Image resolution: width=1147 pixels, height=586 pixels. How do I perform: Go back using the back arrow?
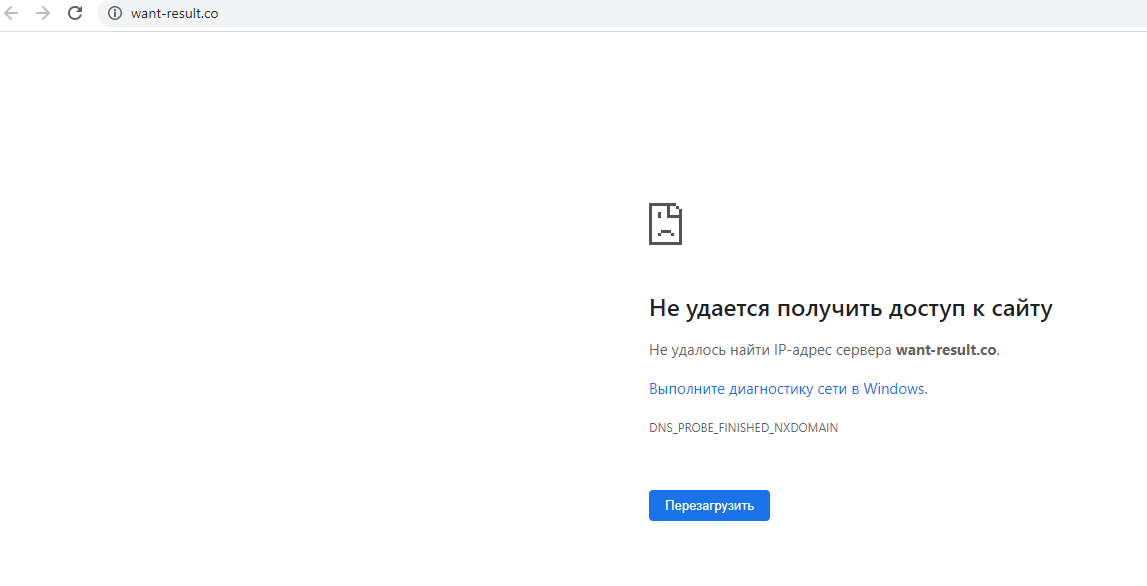[x=11, y=13]
